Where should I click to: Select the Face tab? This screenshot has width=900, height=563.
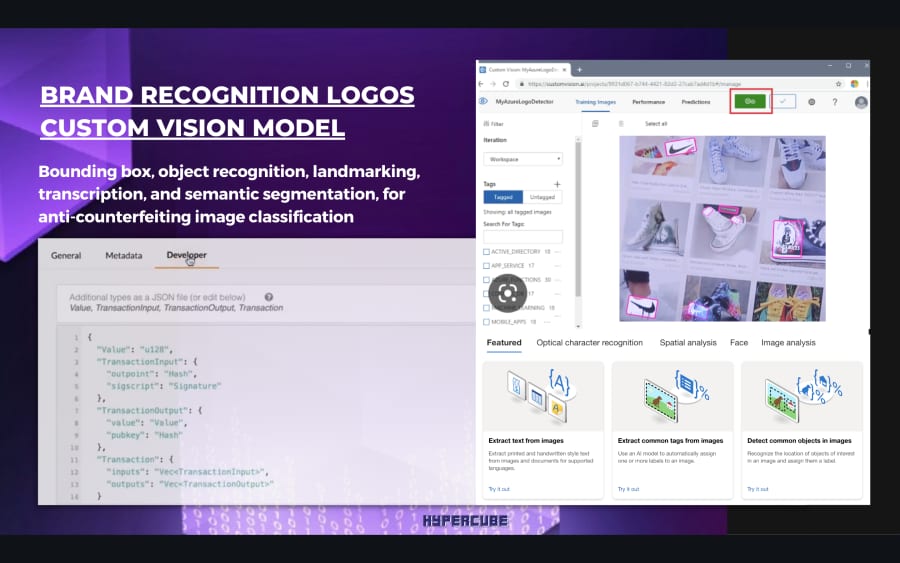pos(739,343)
